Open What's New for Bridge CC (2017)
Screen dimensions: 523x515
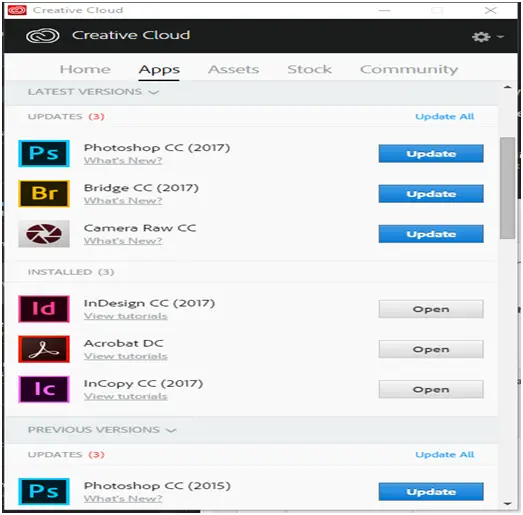[x=123, y=200]
